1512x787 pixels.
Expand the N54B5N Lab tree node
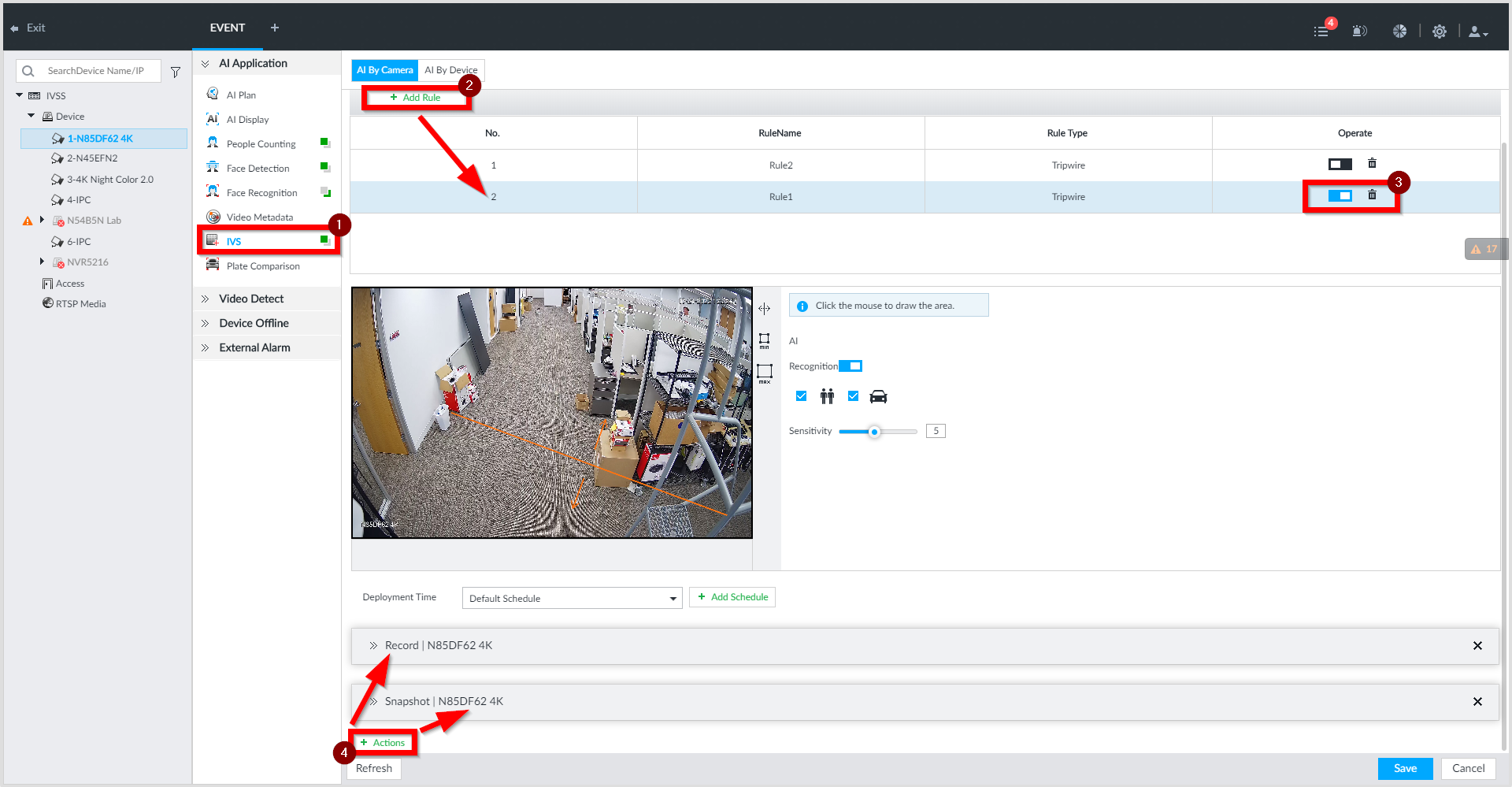[42, 220]
